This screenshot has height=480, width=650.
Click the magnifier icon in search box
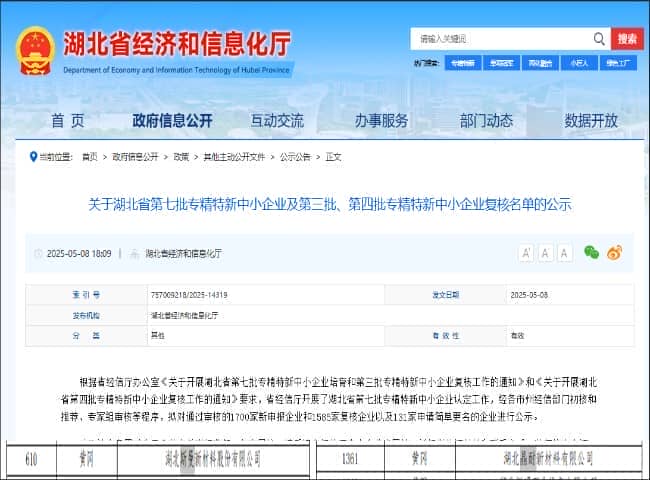[x=599, y=39]
